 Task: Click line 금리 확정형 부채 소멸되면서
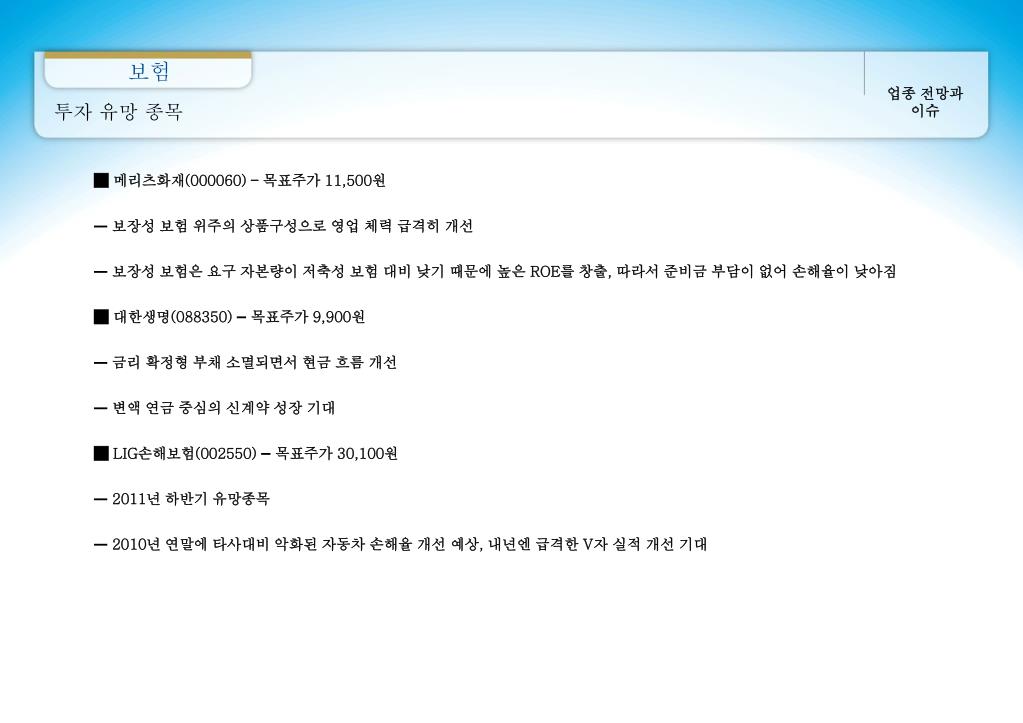[x=245, y=362]
